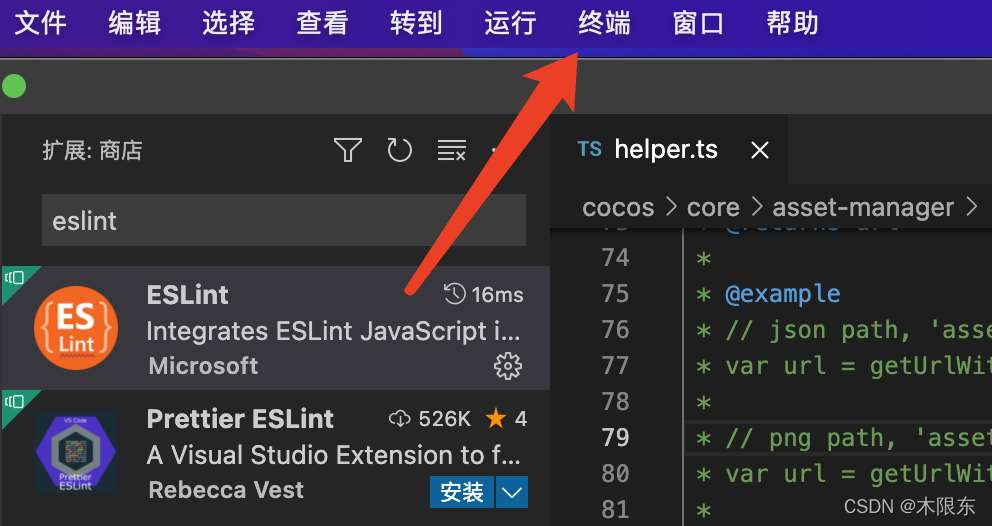The width and height of the screenshot is (992, 526).
Task: Focus the eslint extension search box
Action: point(284,220)
